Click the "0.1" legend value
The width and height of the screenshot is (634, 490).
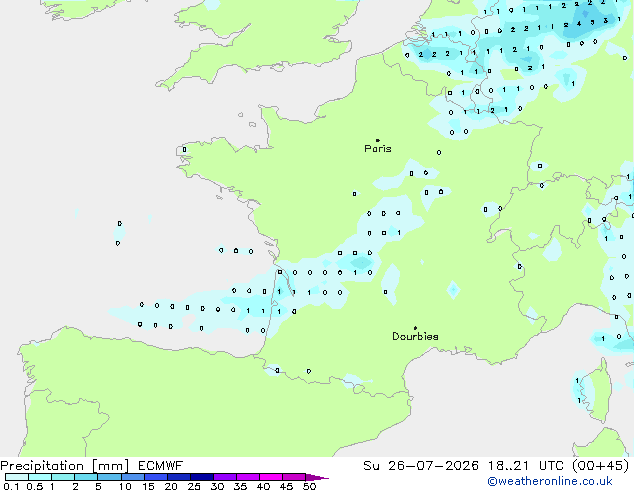pos(11,486)
